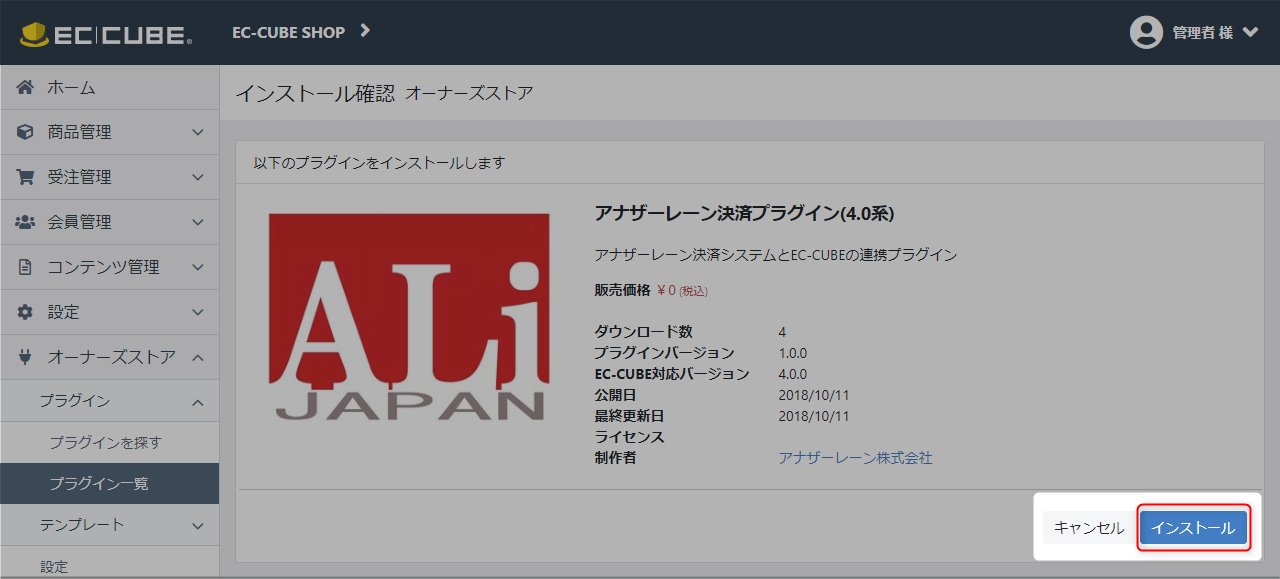Image resolution: width=1280 pixels, height=579 pixels.
Task: Click the ALi JAPAN plugin logo image
Action: 409,317
